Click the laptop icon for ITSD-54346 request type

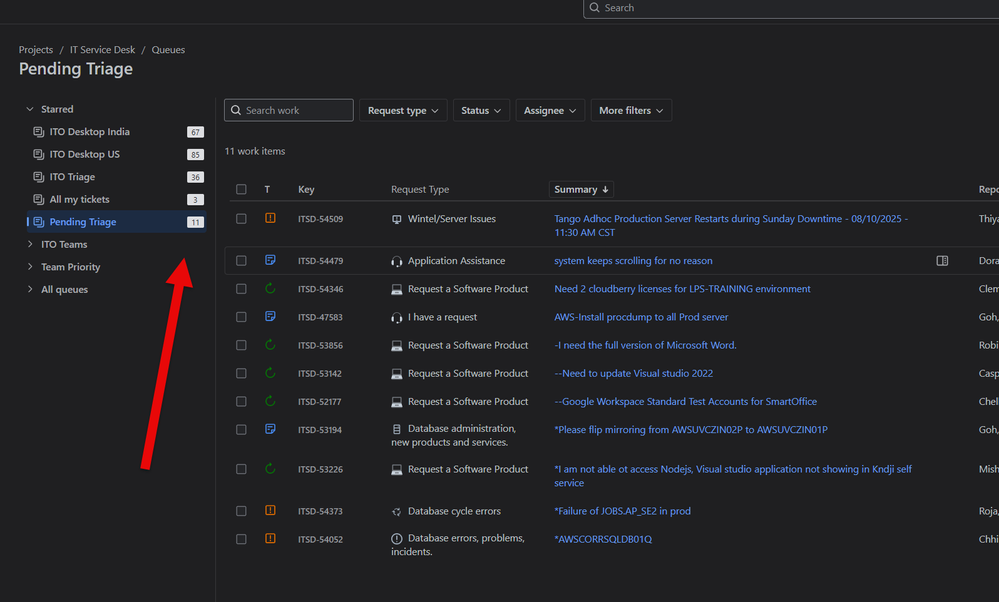tap(396, 289)
